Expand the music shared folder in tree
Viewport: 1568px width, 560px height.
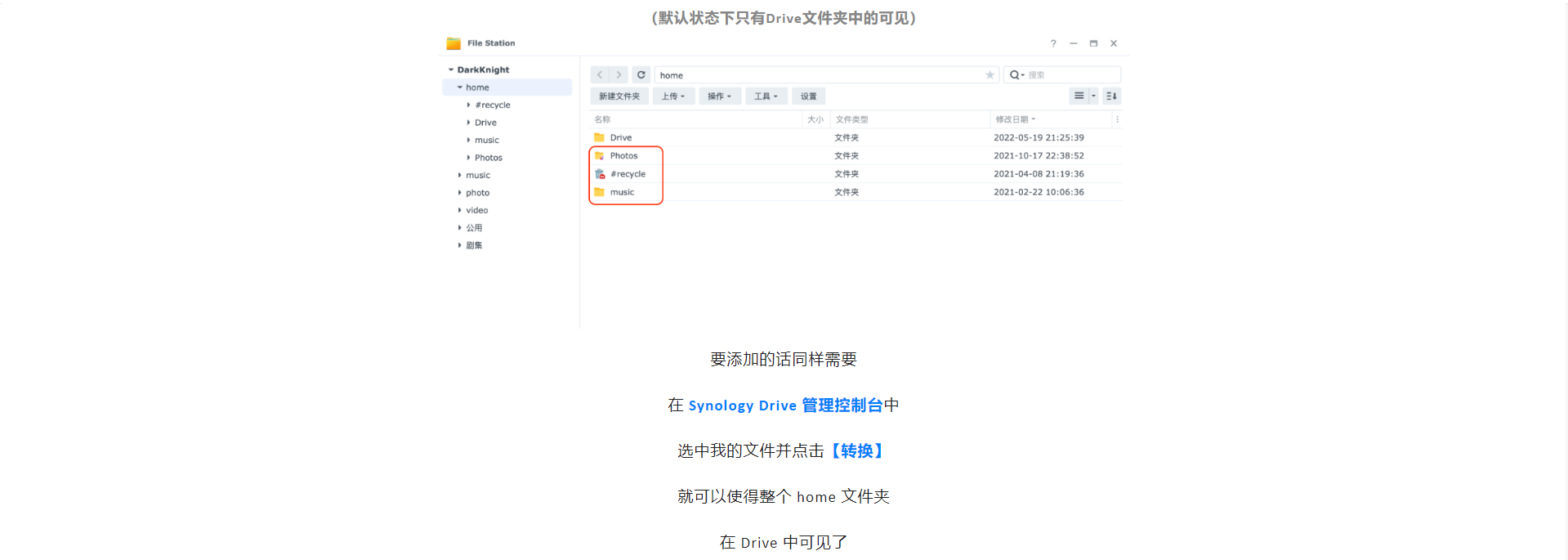coord(460,176)
